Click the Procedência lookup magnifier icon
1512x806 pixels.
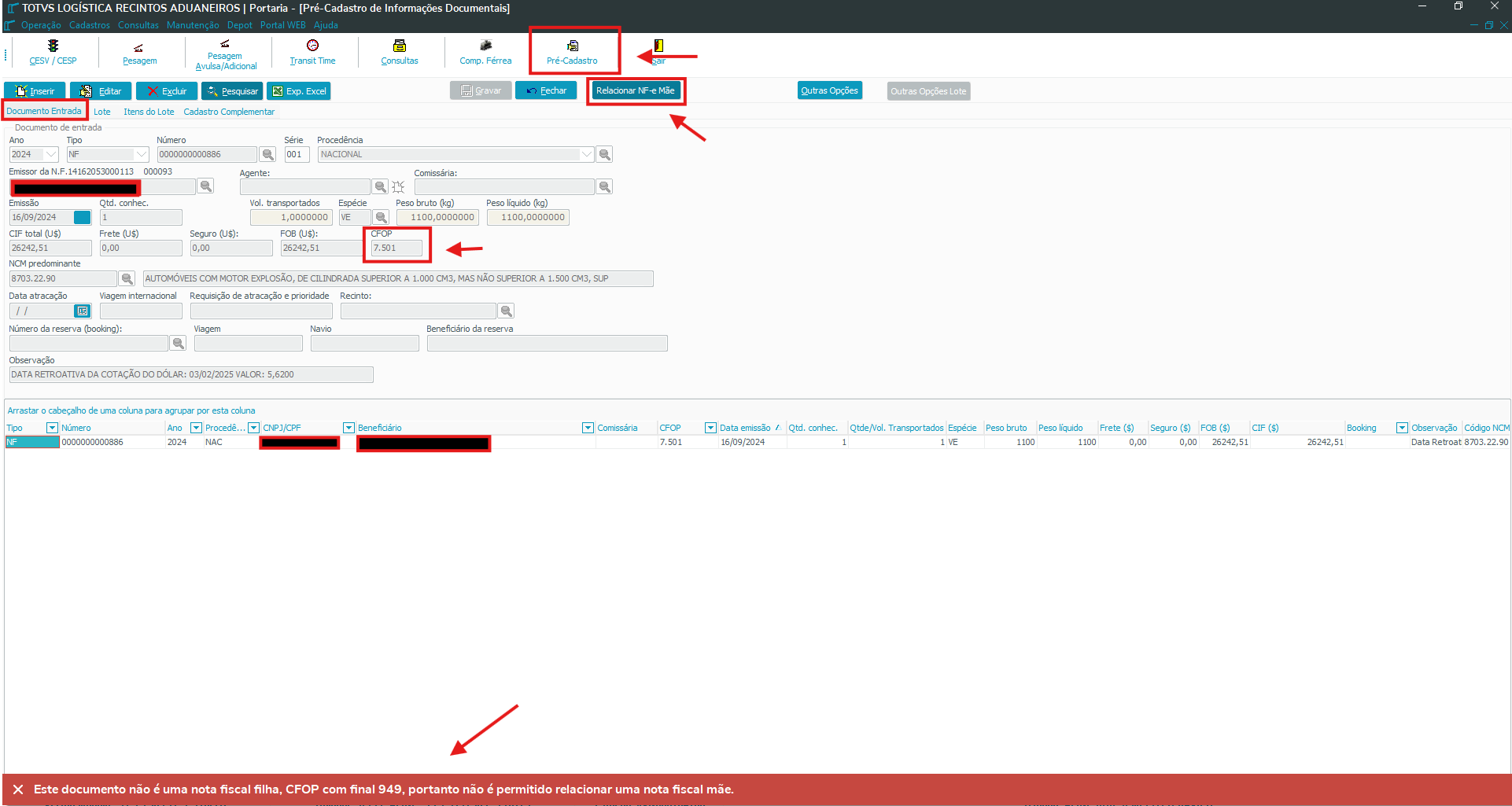(x=604, y=154)
